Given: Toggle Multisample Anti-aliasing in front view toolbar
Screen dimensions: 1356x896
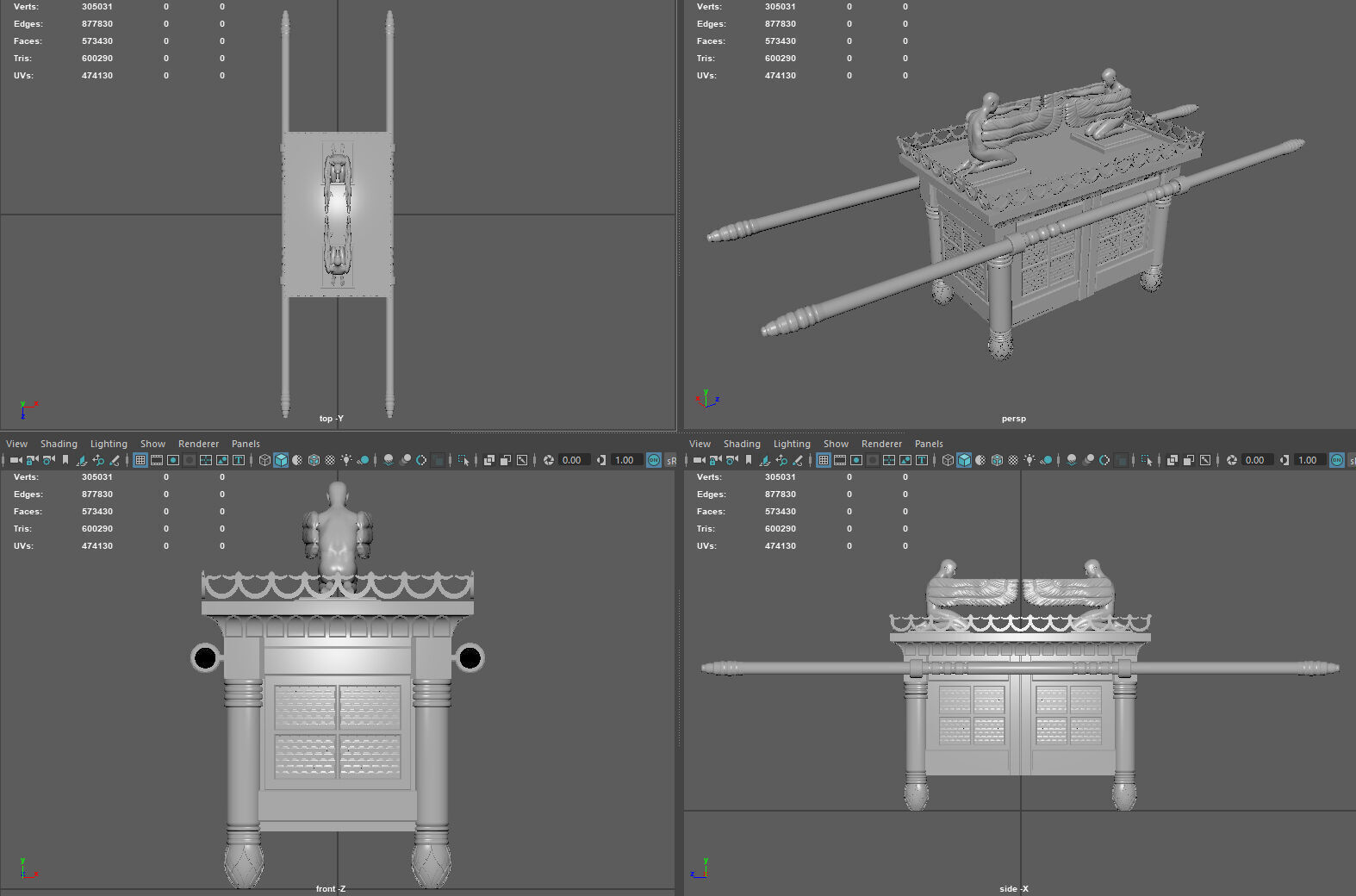Looking at the screenshot, I should [x=421, y=460].
